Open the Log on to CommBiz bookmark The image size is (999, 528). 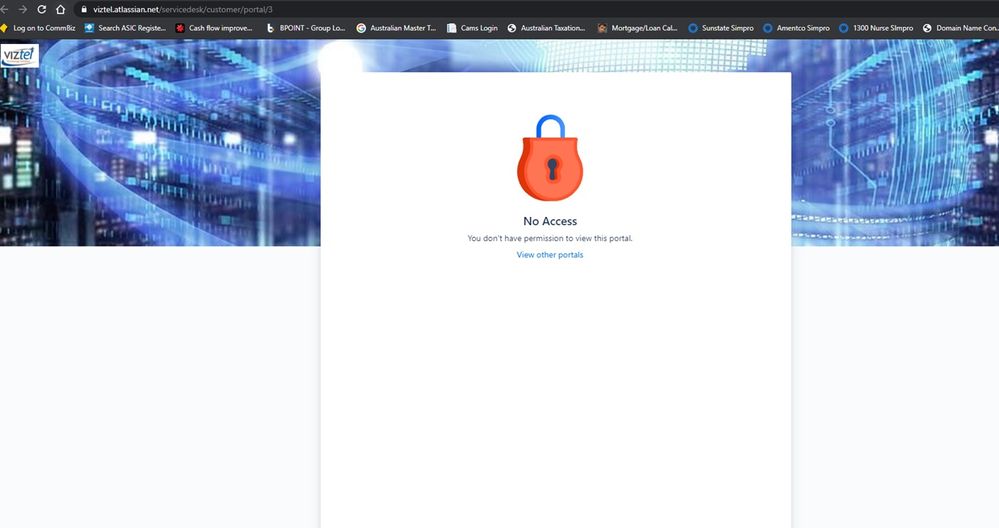pyautogui.click(x=38, y=28)
